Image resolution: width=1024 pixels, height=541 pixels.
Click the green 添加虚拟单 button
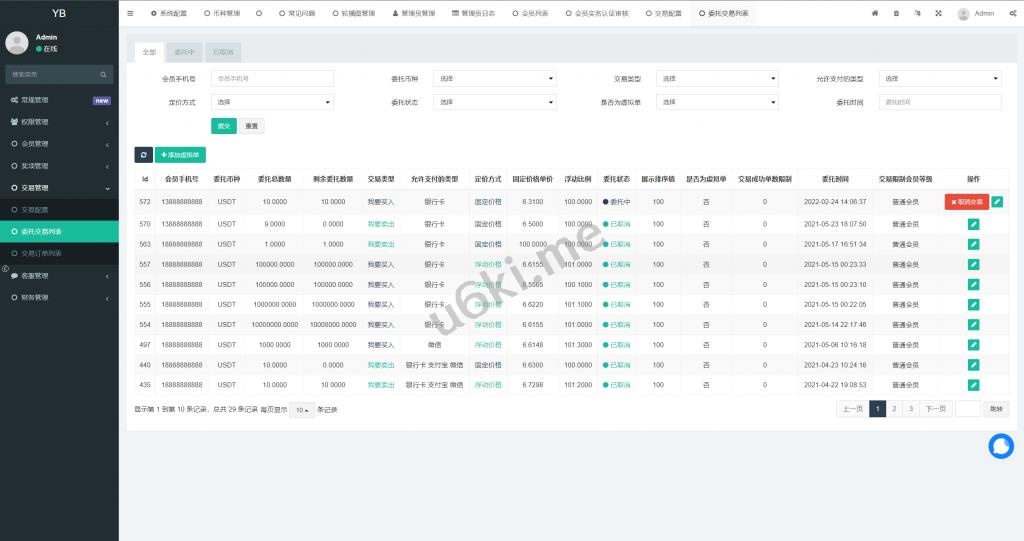(x=180, y=155)
